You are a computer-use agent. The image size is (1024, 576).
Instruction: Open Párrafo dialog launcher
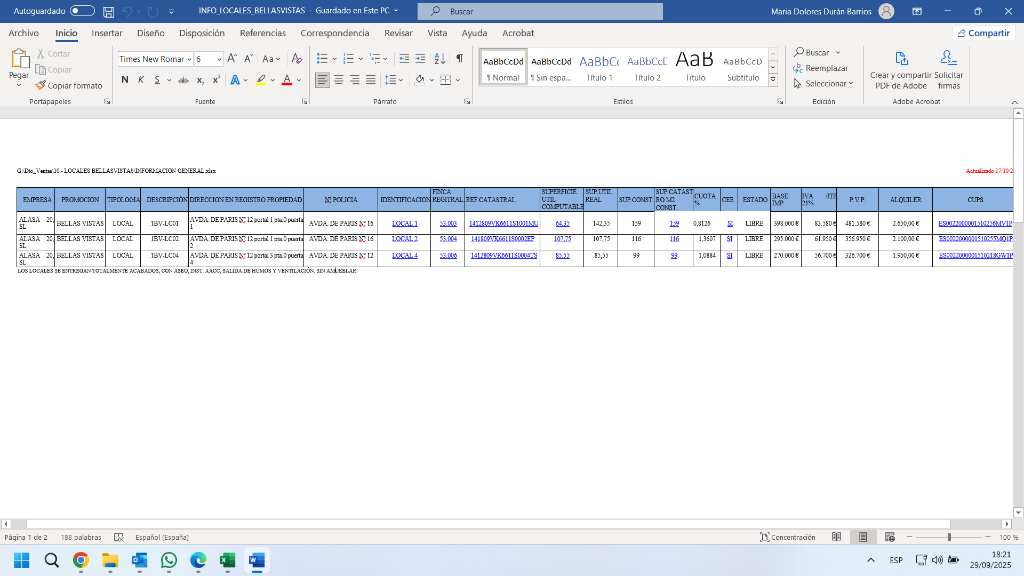point(467,102)
